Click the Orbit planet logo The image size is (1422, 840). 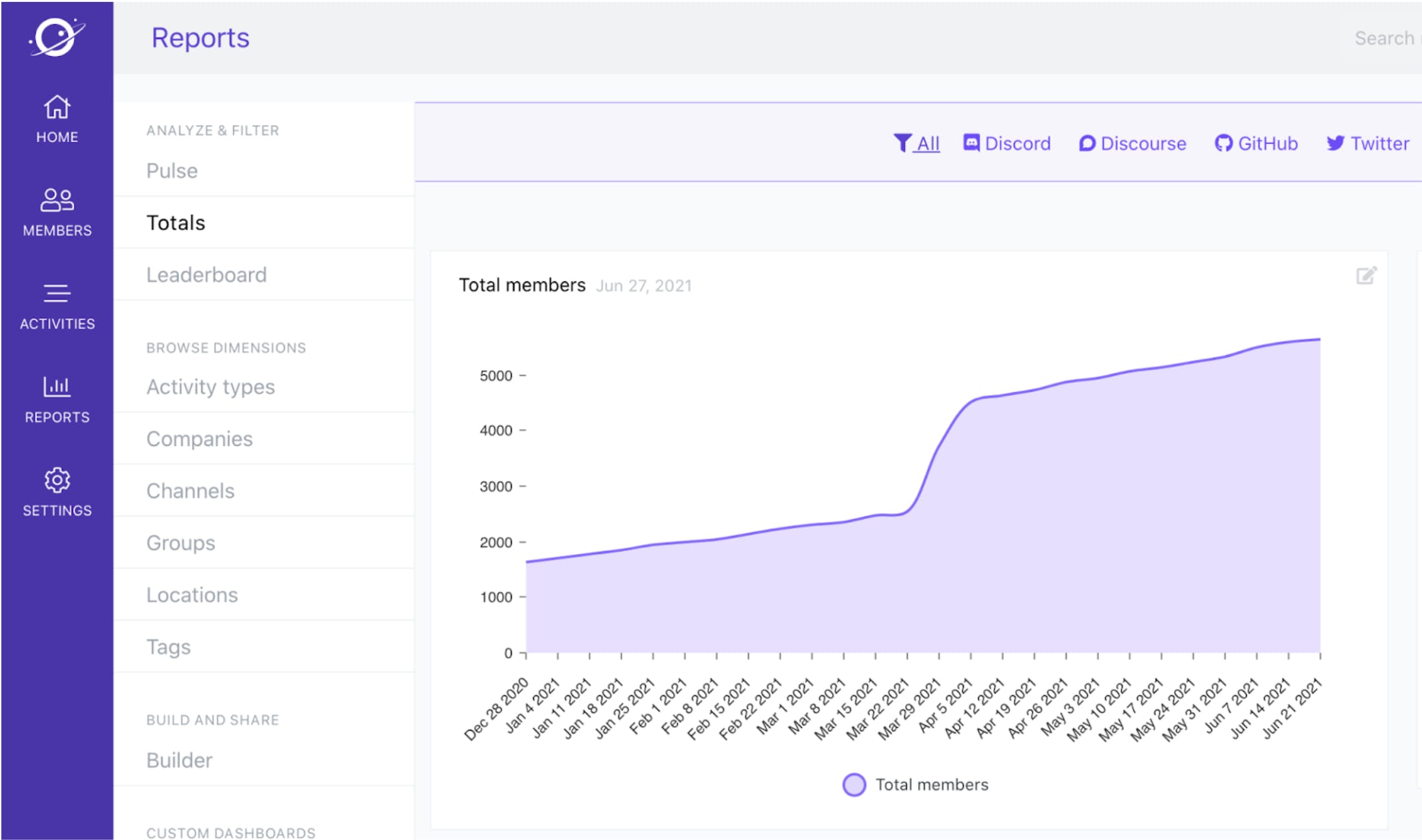coord(57,37)
